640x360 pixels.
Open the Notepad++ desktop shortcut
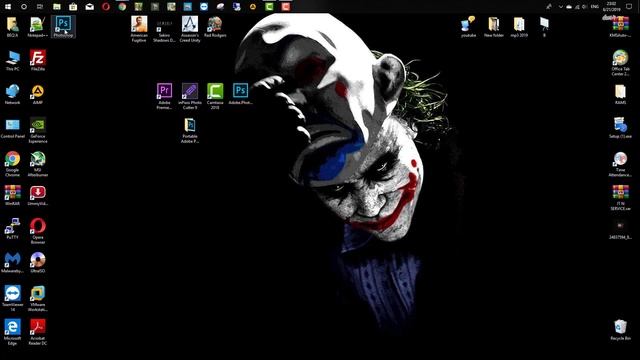[38, 27]
